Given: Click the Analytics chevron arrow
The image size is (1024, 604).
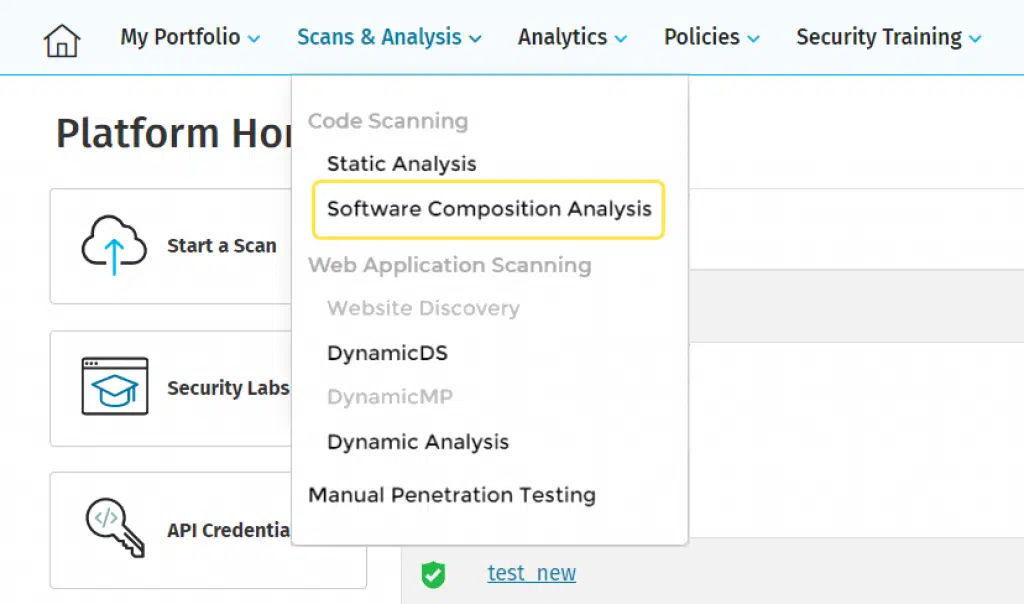Looking at the screenshot, I should click(621, 39).
